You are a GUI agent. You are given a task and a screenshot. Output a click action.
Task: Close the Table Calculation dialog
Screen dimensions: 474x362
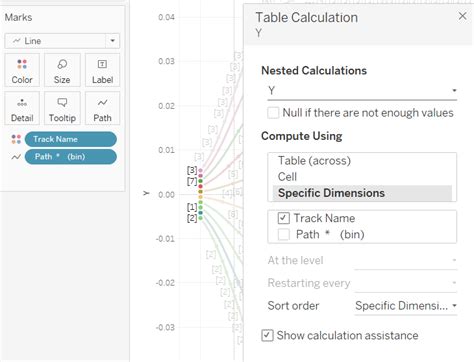462,16
